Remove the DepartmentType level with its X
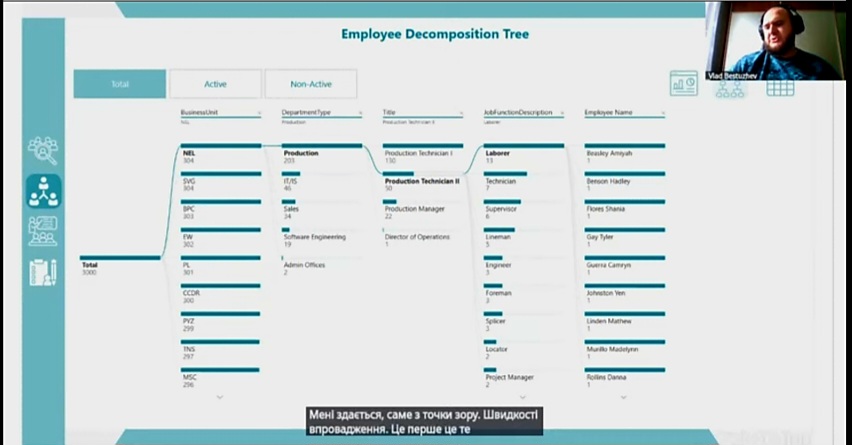This screenshot has width=852, height=445. point(360,113)
